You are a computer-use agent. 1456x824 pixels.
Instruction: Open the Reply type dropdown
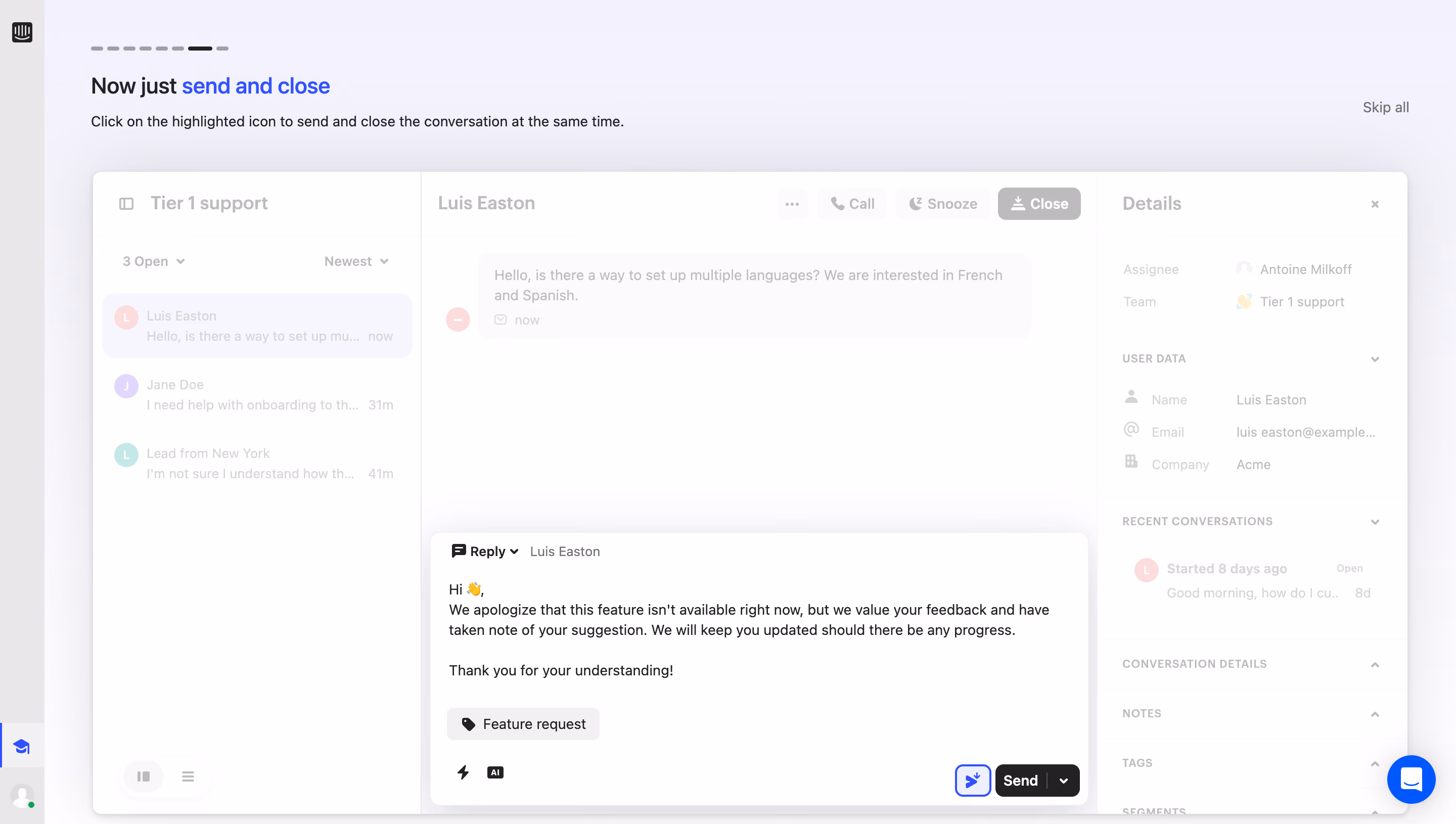485,551
